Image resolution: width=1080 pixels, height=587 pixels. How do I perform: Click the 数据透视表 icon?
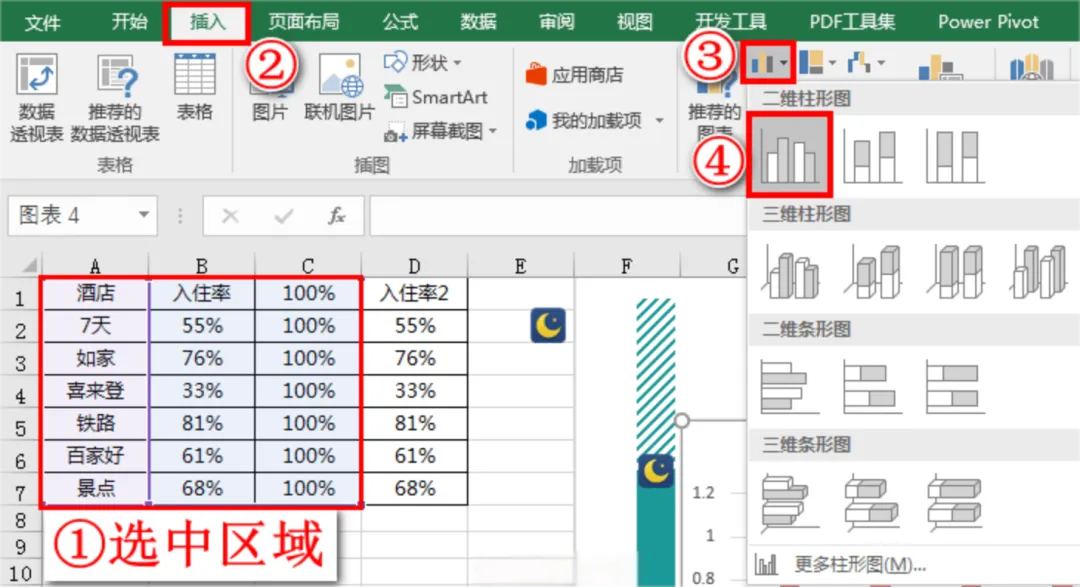37,96
